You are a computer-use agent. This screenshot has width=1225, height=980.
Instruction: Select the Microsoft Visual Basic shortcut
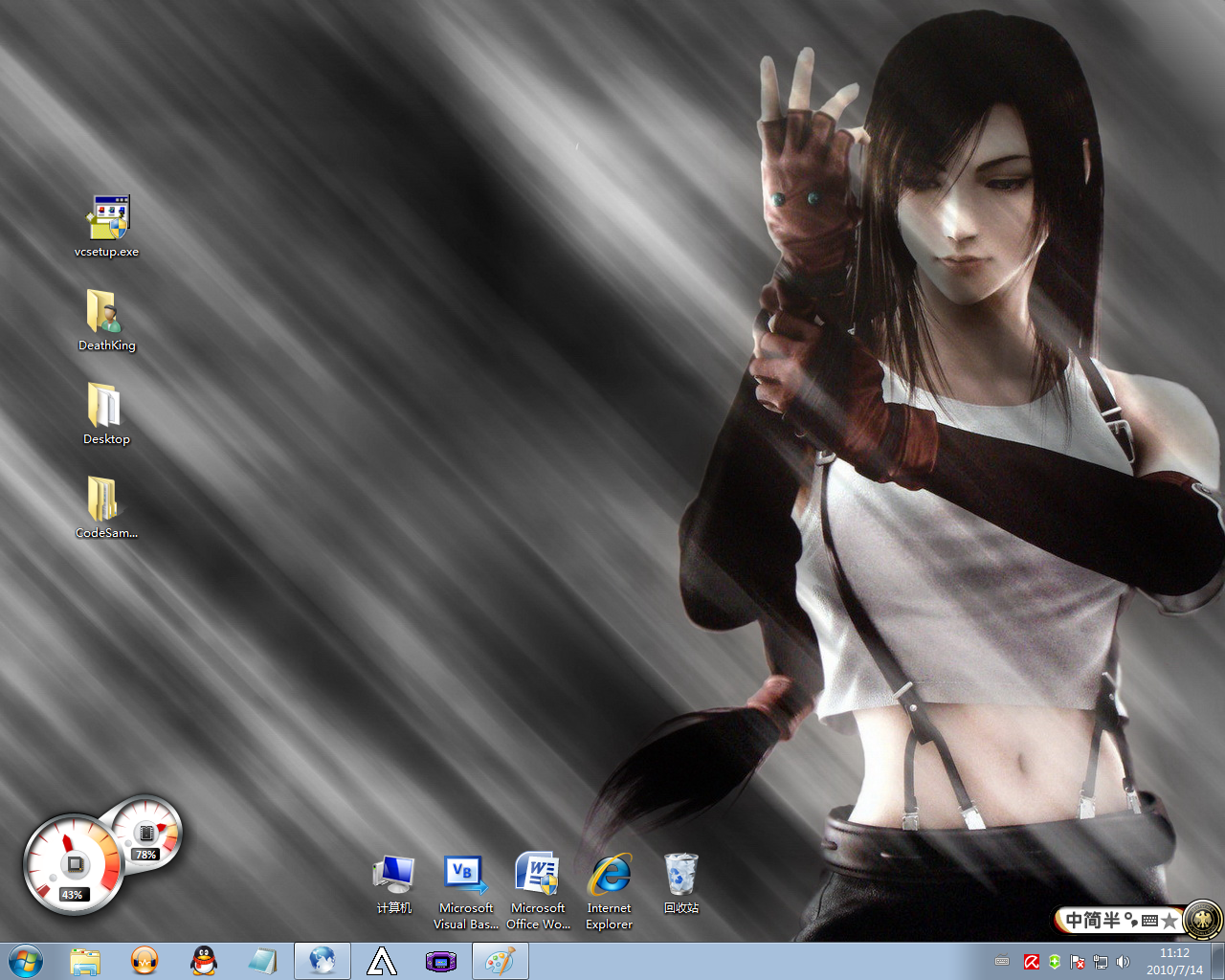(x=466, y=892)
